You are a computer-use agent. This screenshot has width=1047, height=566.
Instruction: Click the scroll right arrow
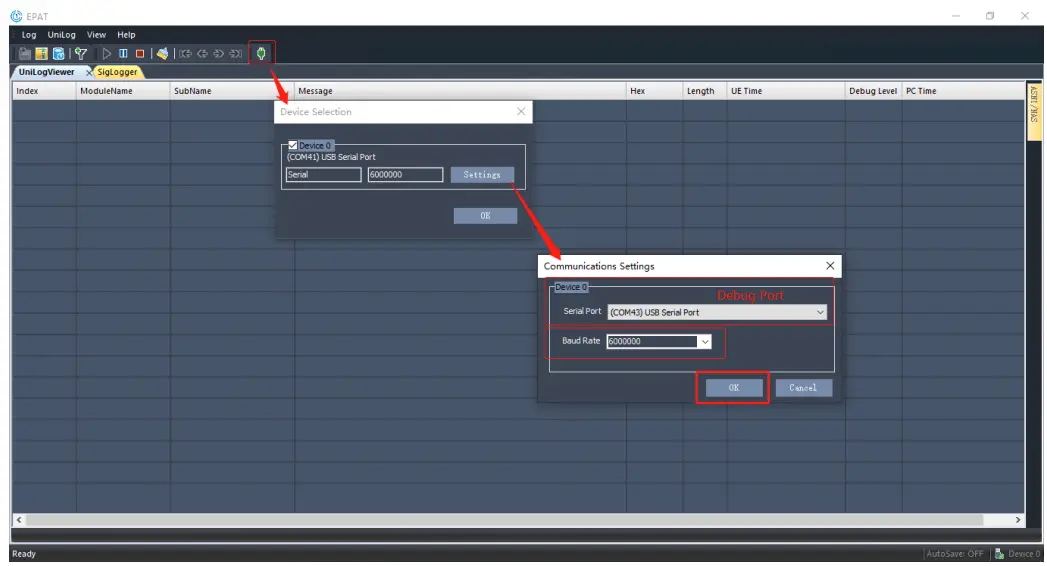click(x=1018, y=520)
